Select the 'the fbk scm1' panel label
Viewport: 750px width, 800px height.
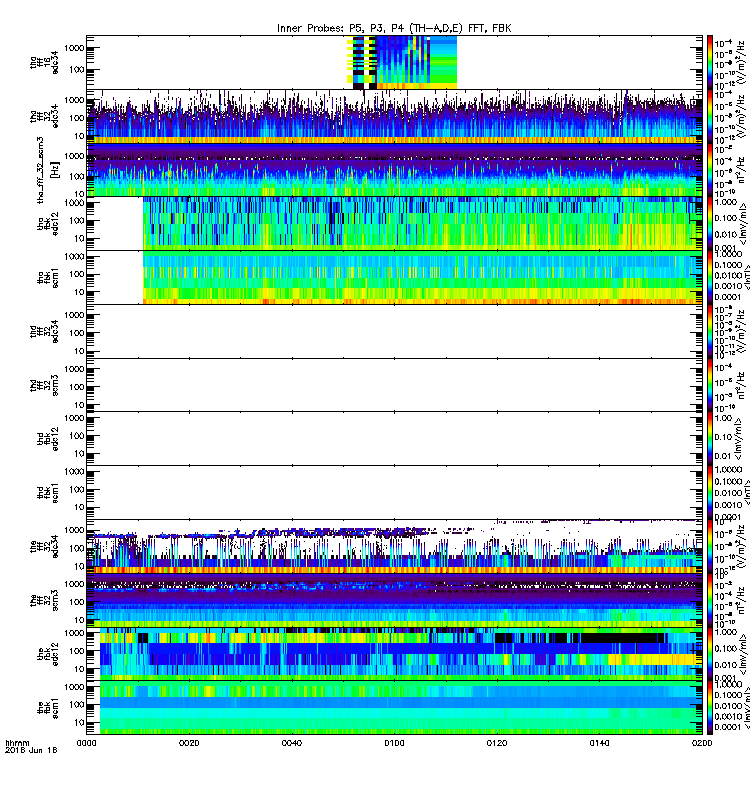tap(47, 708)
